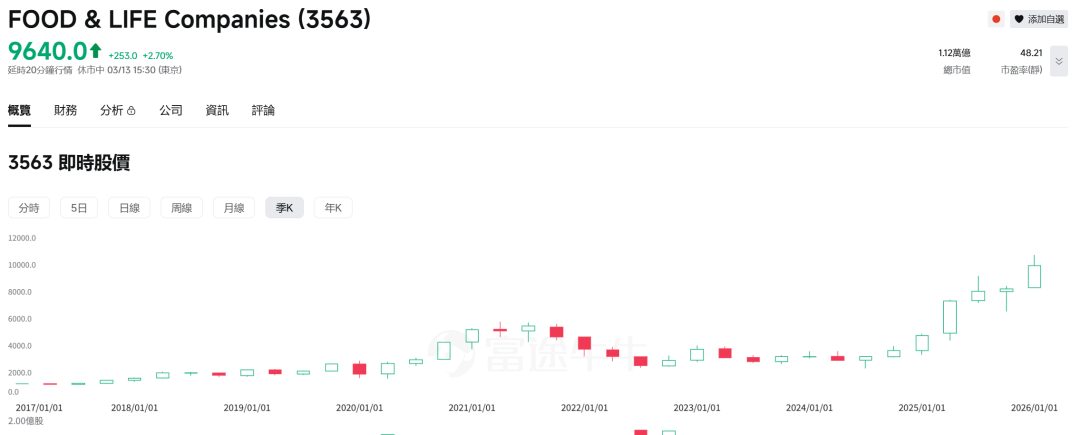Screen dimensions: 1080x435
Task: Switch chart to 5日 view
Action: tap(79, 208)
